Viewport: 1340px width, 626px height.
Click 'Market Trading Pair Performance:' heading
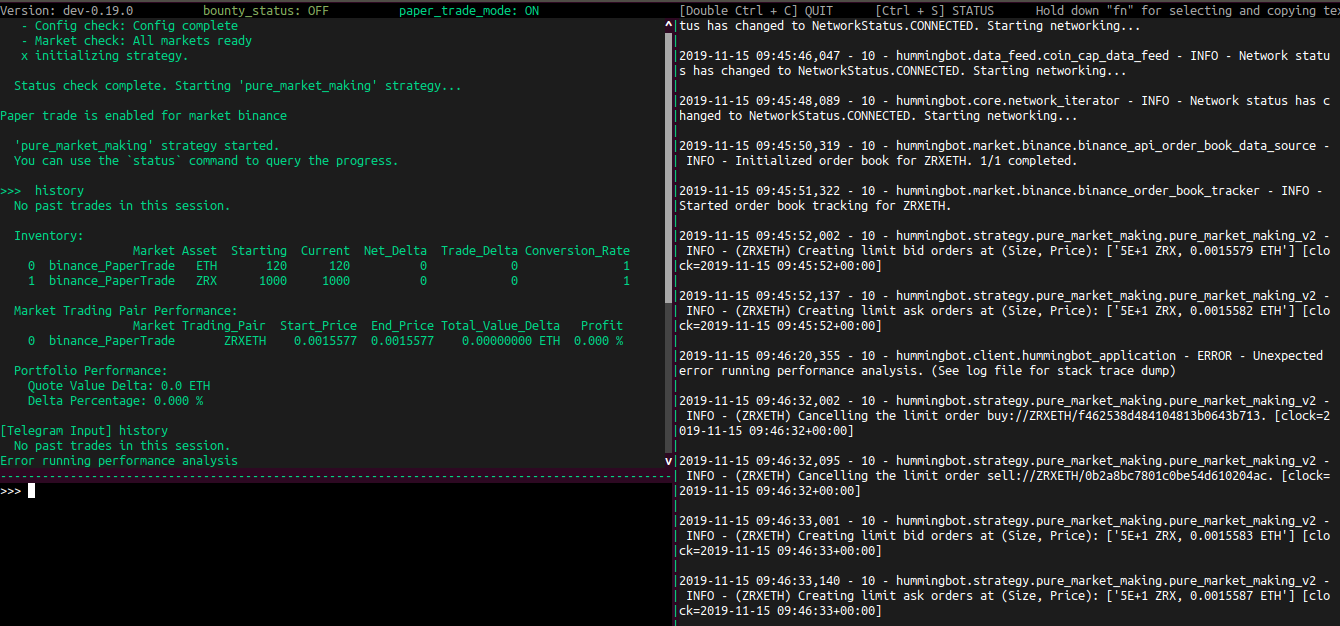[x=126, y=311]
